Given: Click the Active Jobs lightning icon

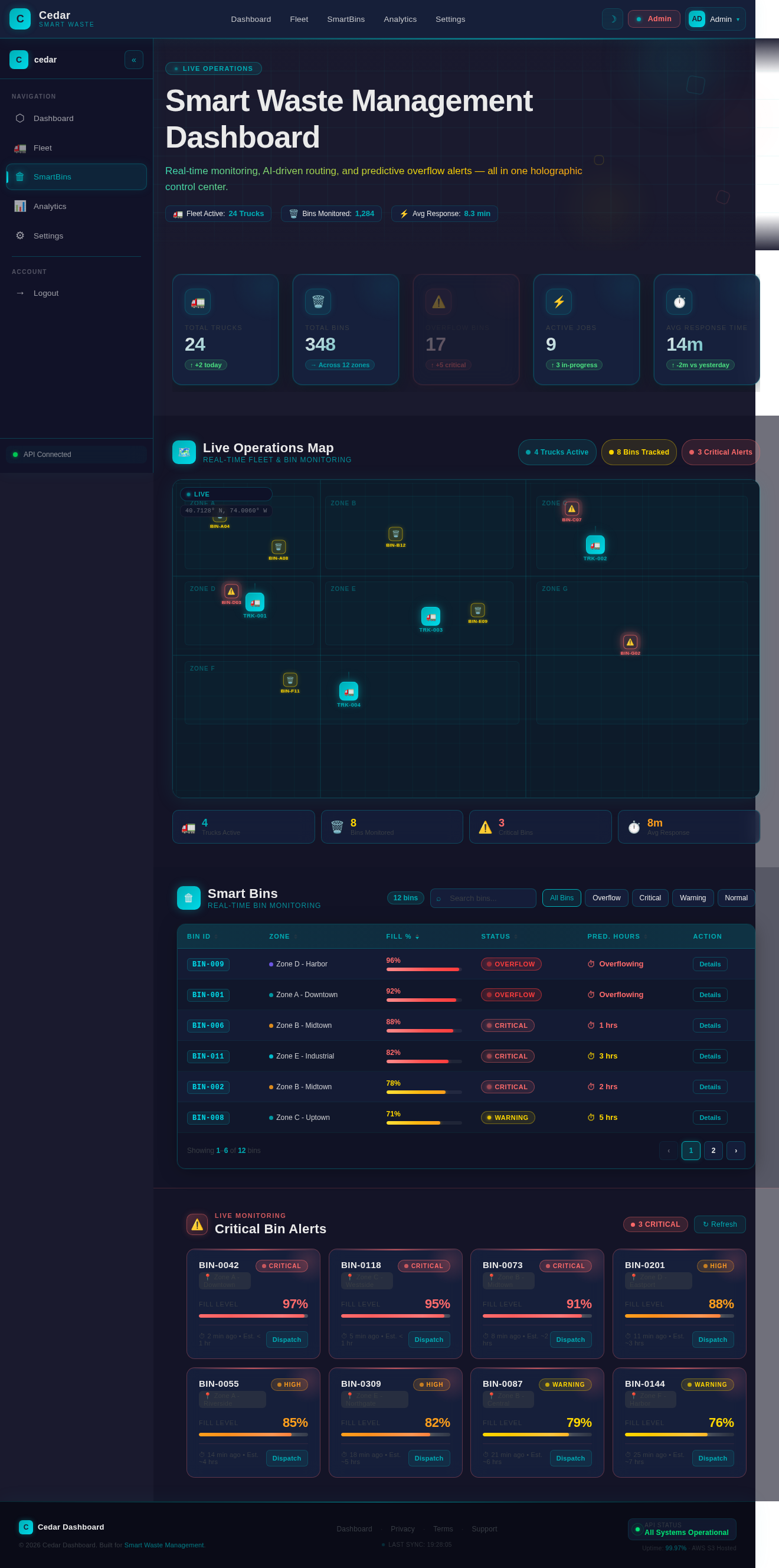Looking at the screenshot, I should (x=559, y=302).
